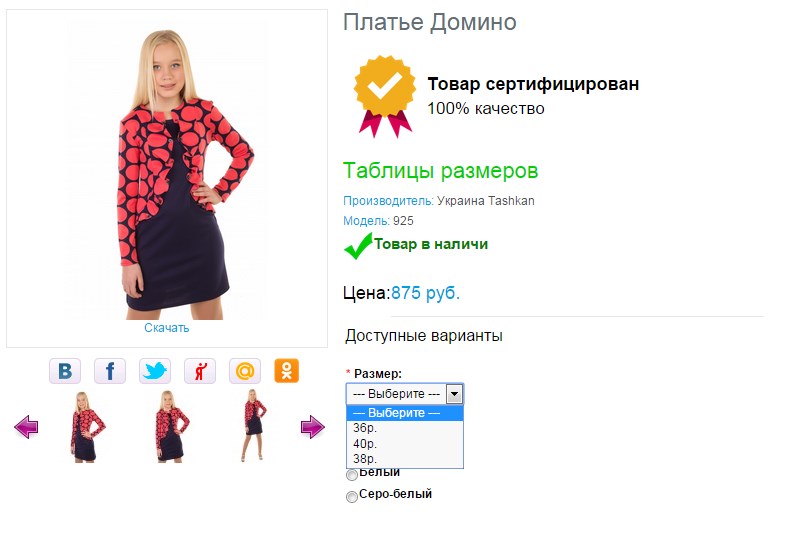Viewport: 793px width, 551px height.
Task: Share on Facebook icon
Action: coord(110,371)
